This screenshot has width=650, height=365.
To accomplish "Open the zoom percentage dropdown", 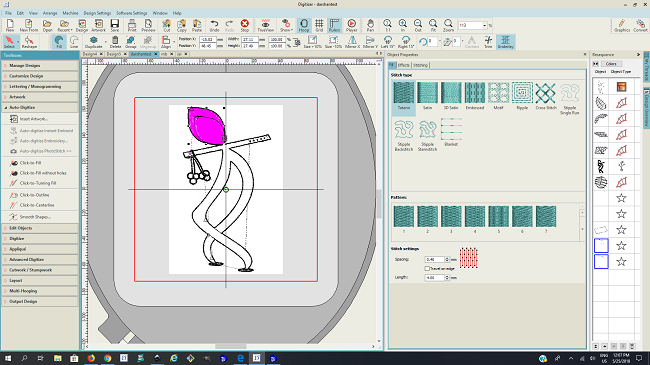I will click(x=484, y=25).
